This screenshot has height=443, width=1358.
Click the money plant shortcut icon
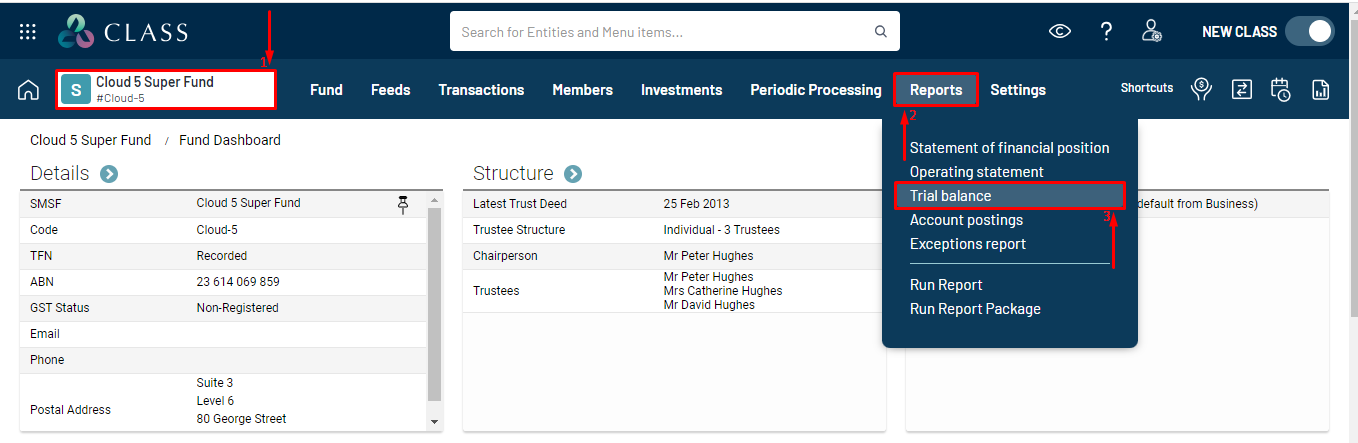(x=1201, y=90)
